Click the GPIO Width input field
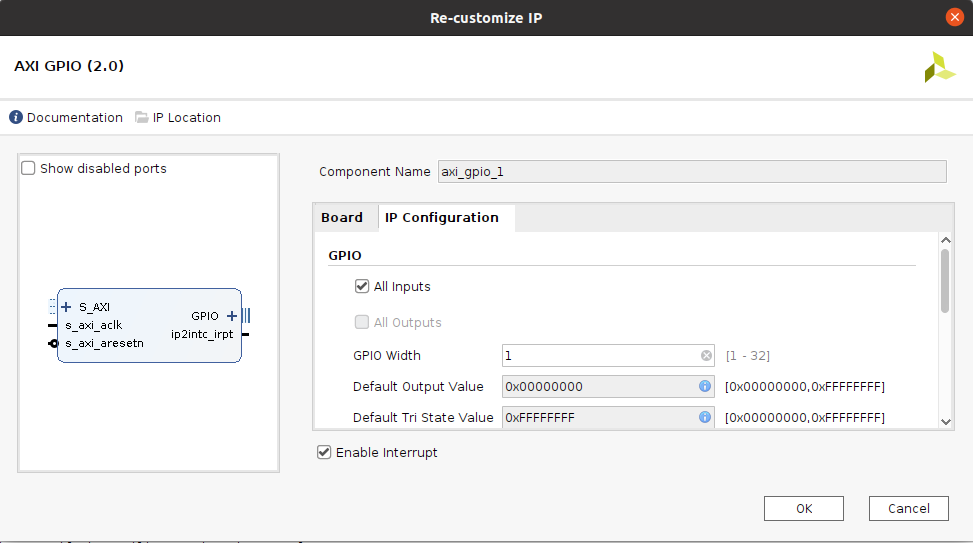973x543 pixels. (x=608, y=356)
